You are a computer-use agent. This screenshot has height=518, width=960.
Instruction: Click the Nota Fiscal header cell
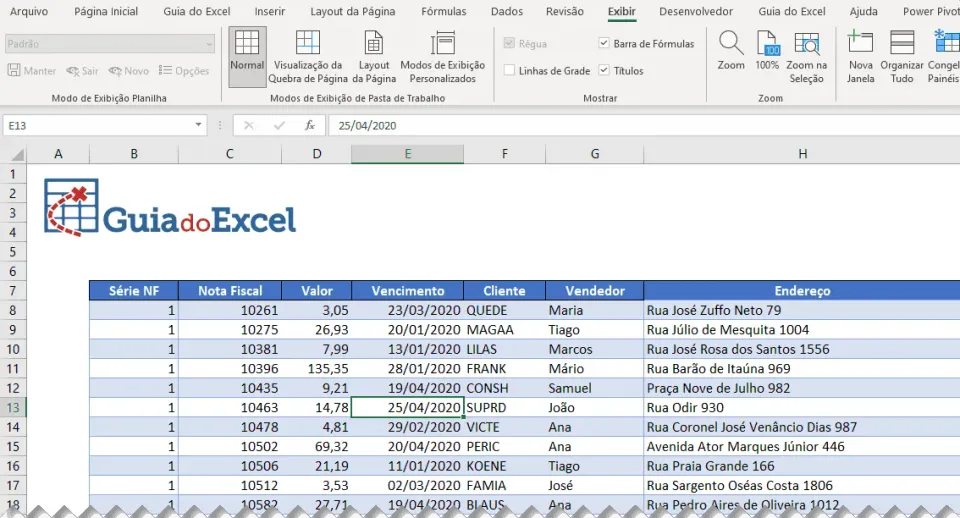(x=230, y=291)
